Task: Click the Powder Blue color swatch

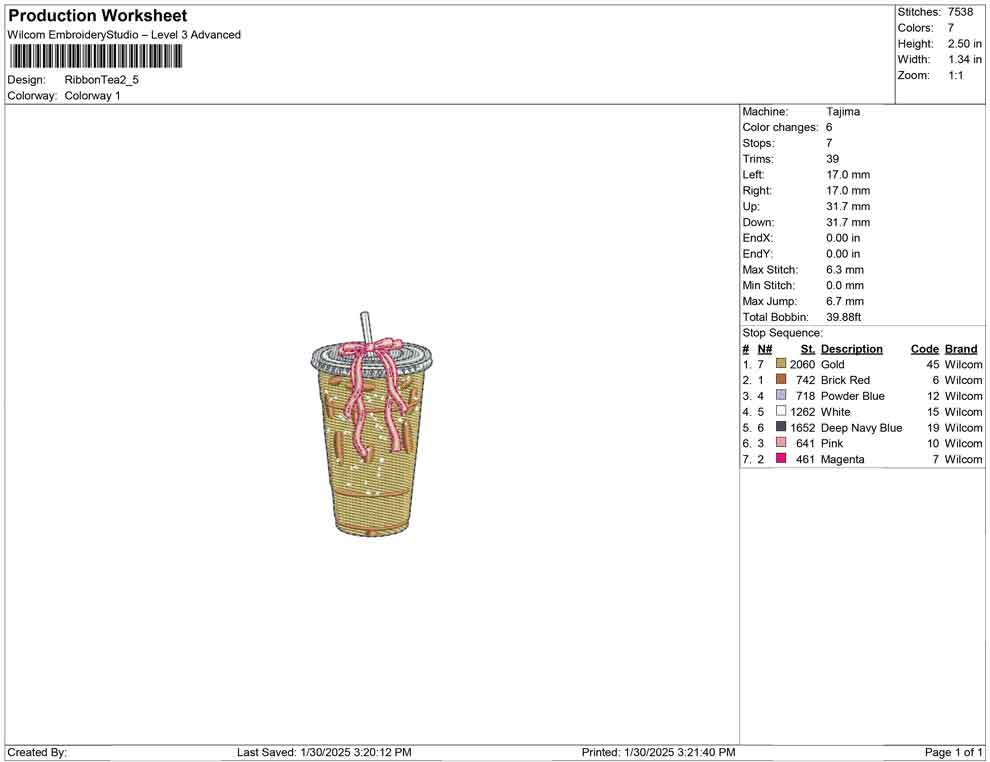Action: (x=781, y=395)
